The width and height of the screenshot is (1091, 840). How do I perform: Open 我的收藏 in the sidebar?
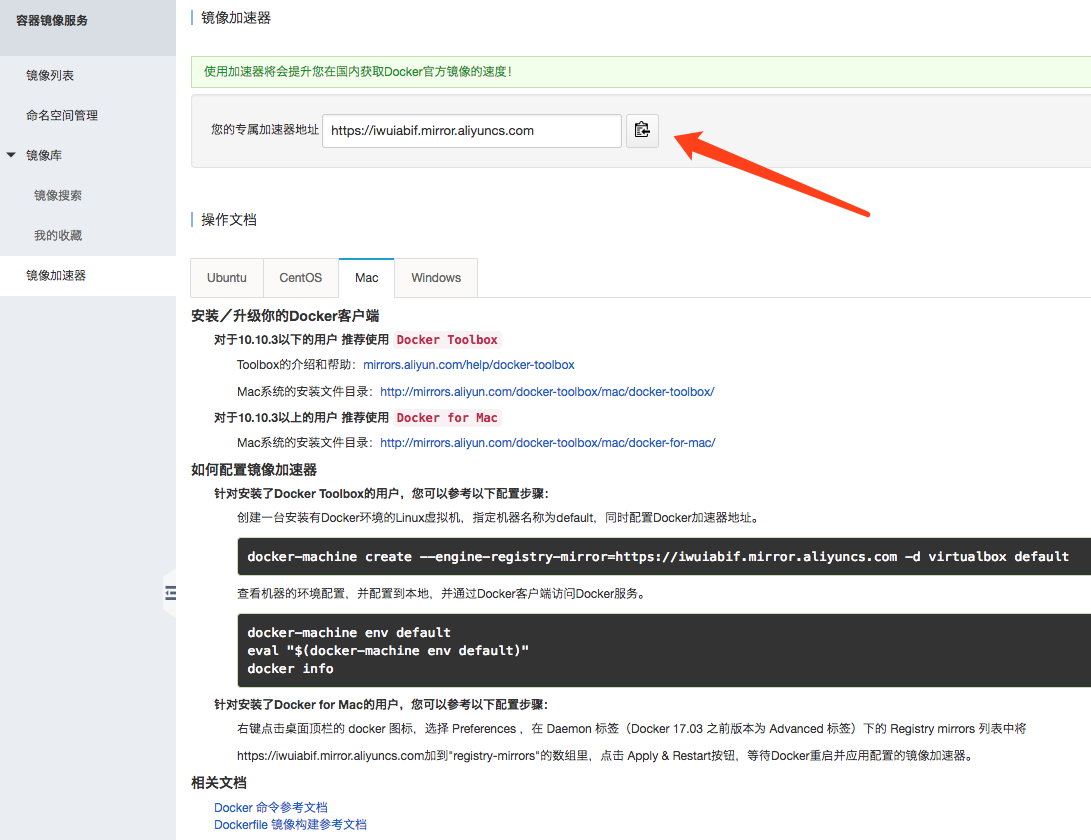[58, 235]
